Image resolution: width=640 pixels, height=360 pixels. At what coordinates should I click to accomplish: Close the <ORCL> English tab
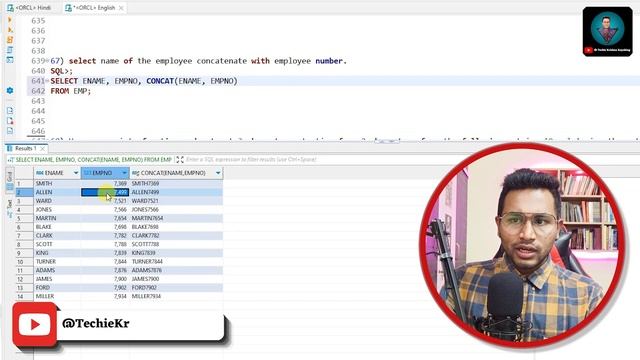[121, 8]
